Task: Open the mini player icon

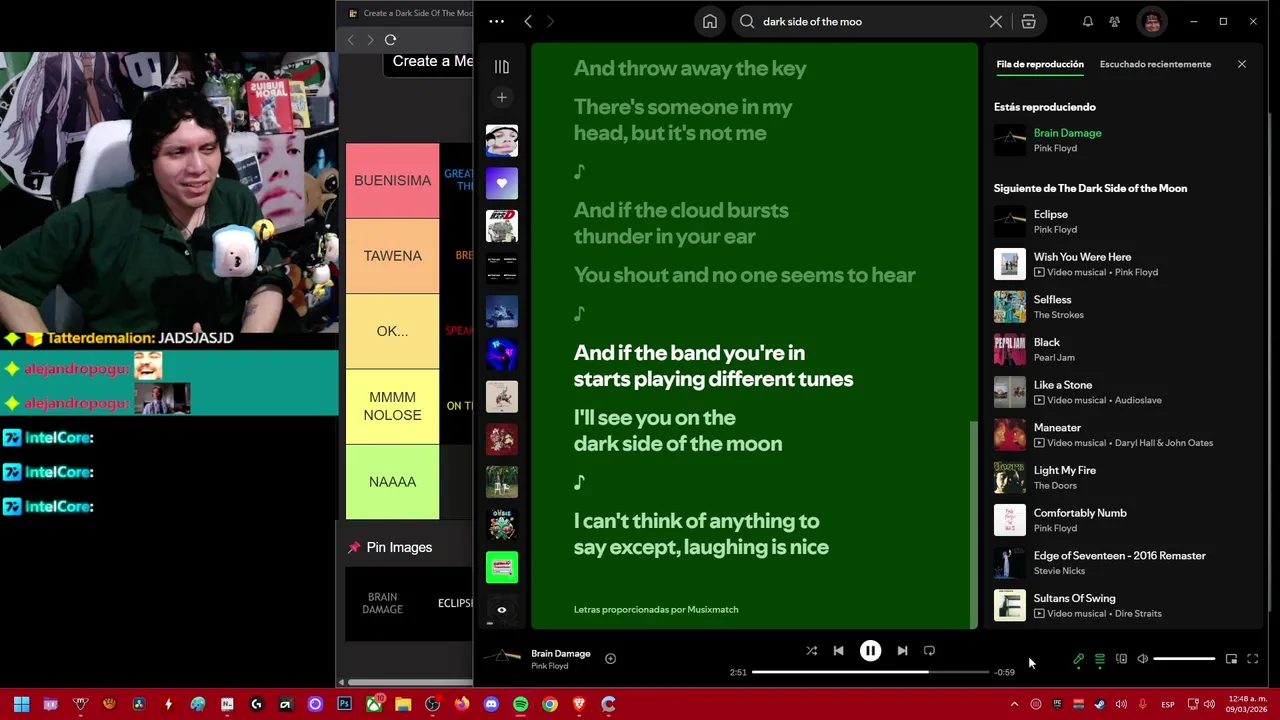Action: [x=1231, y=659]
